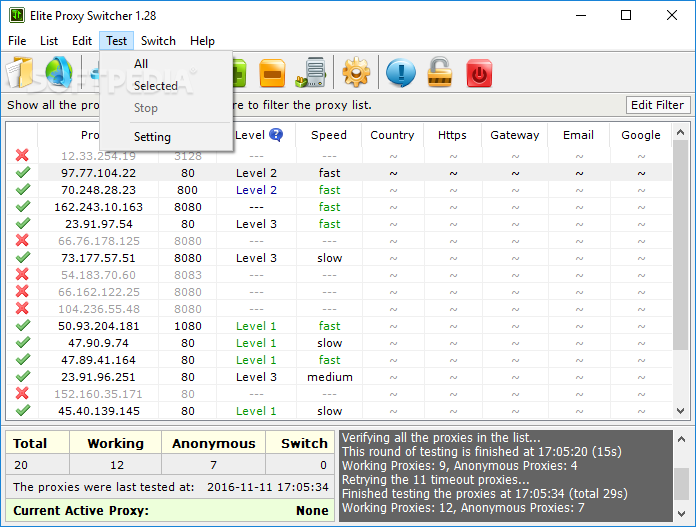Open the Help menu
This screenshot has width=696, height=527.
[202, 41]
